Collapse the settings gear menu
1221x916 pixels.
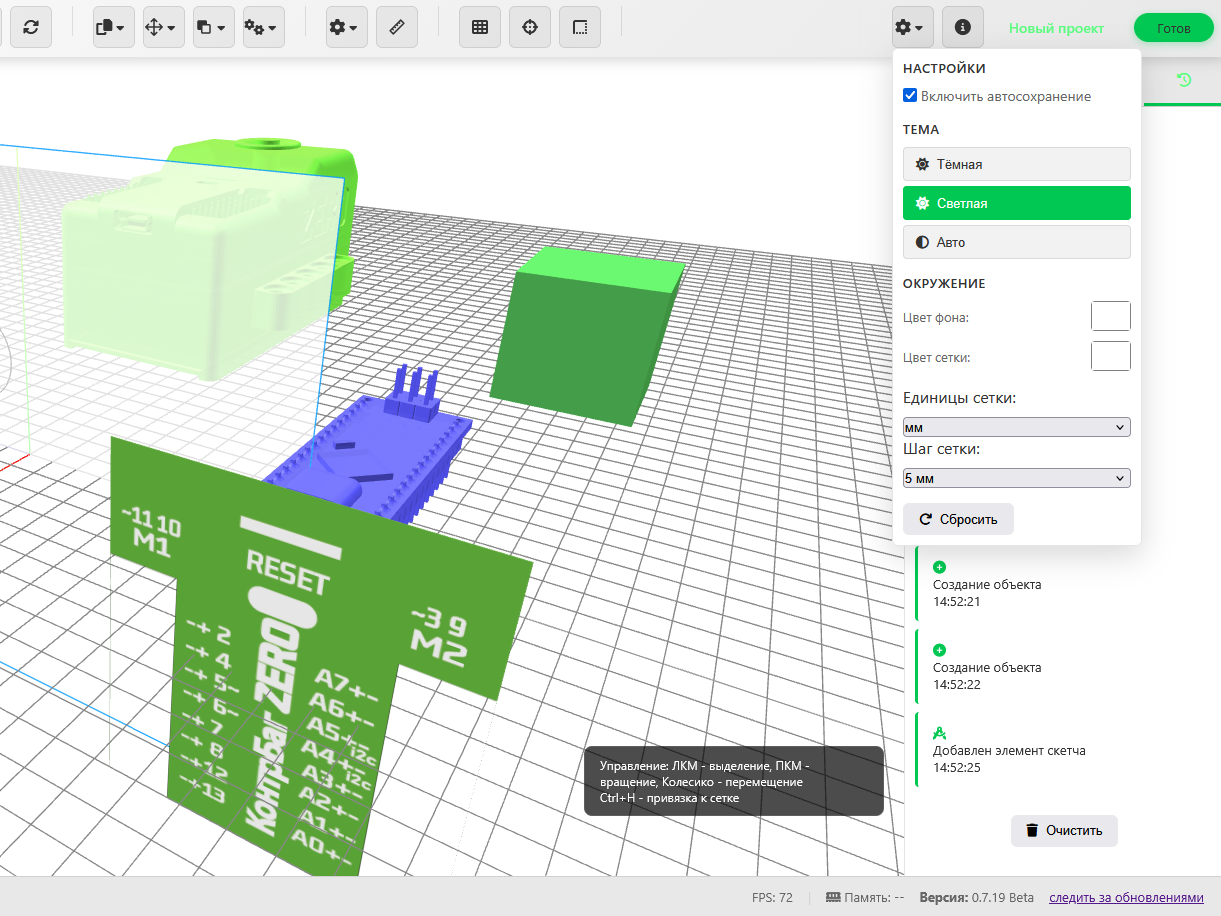tap(913, 27)
